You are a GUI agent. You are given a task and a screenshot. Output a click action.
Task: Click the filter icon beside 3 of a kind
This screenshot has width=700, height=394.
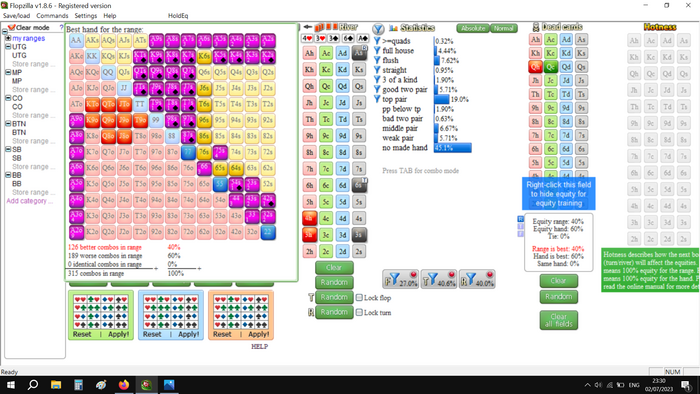click(x=377, y=79)
